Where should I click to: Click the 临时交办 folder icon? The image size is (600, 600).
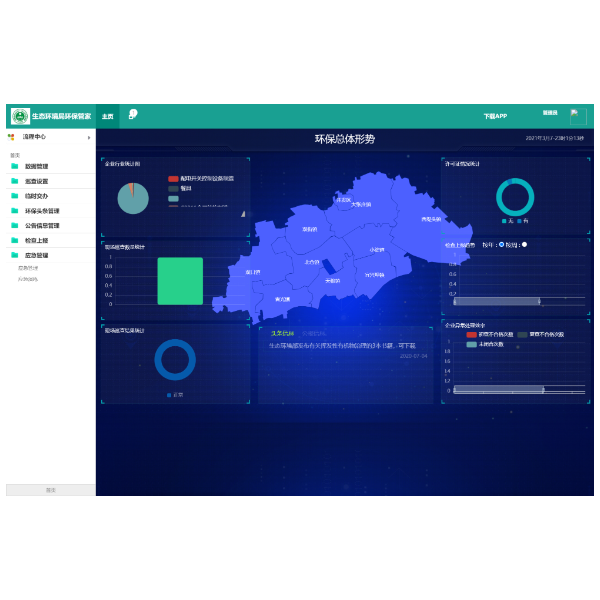pyautogui.click(x=15, y=196)
